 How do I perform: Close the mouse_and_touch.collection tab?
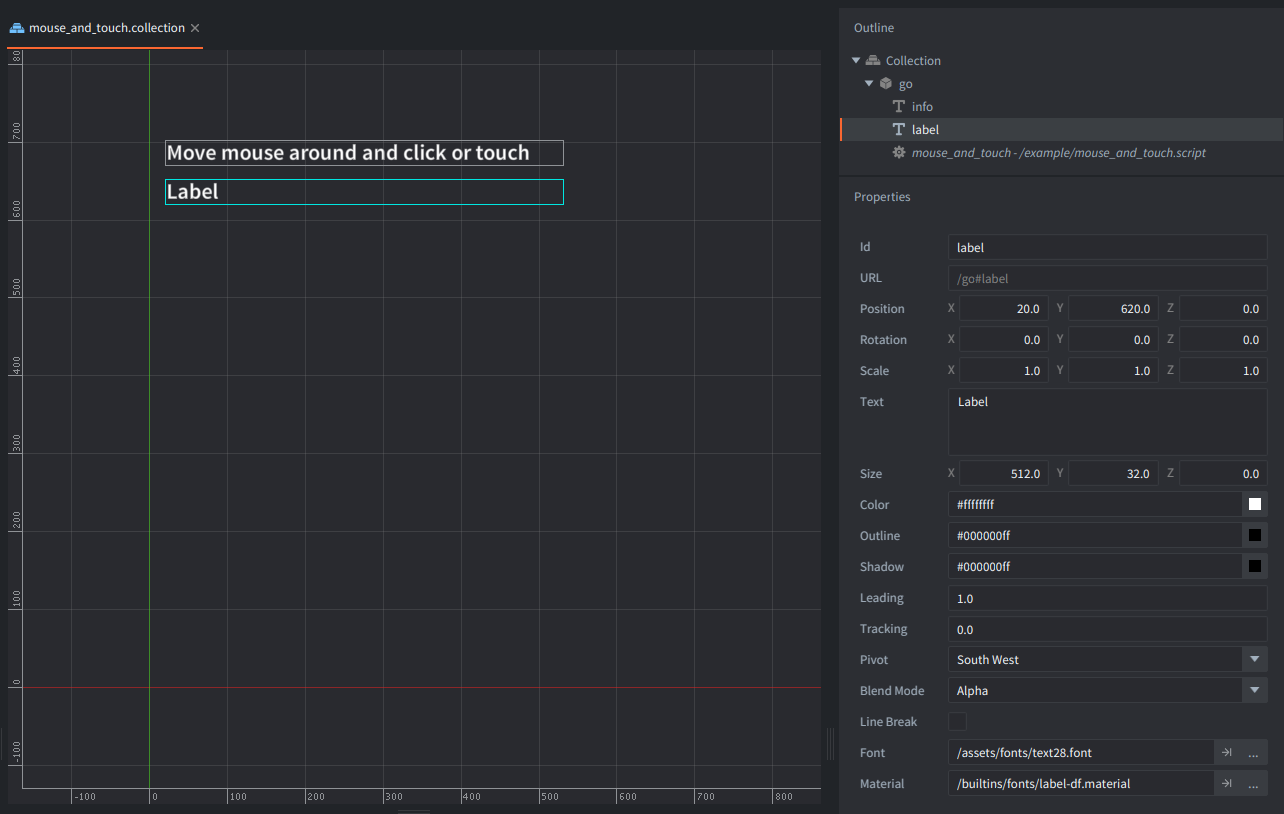click(195, 28)
